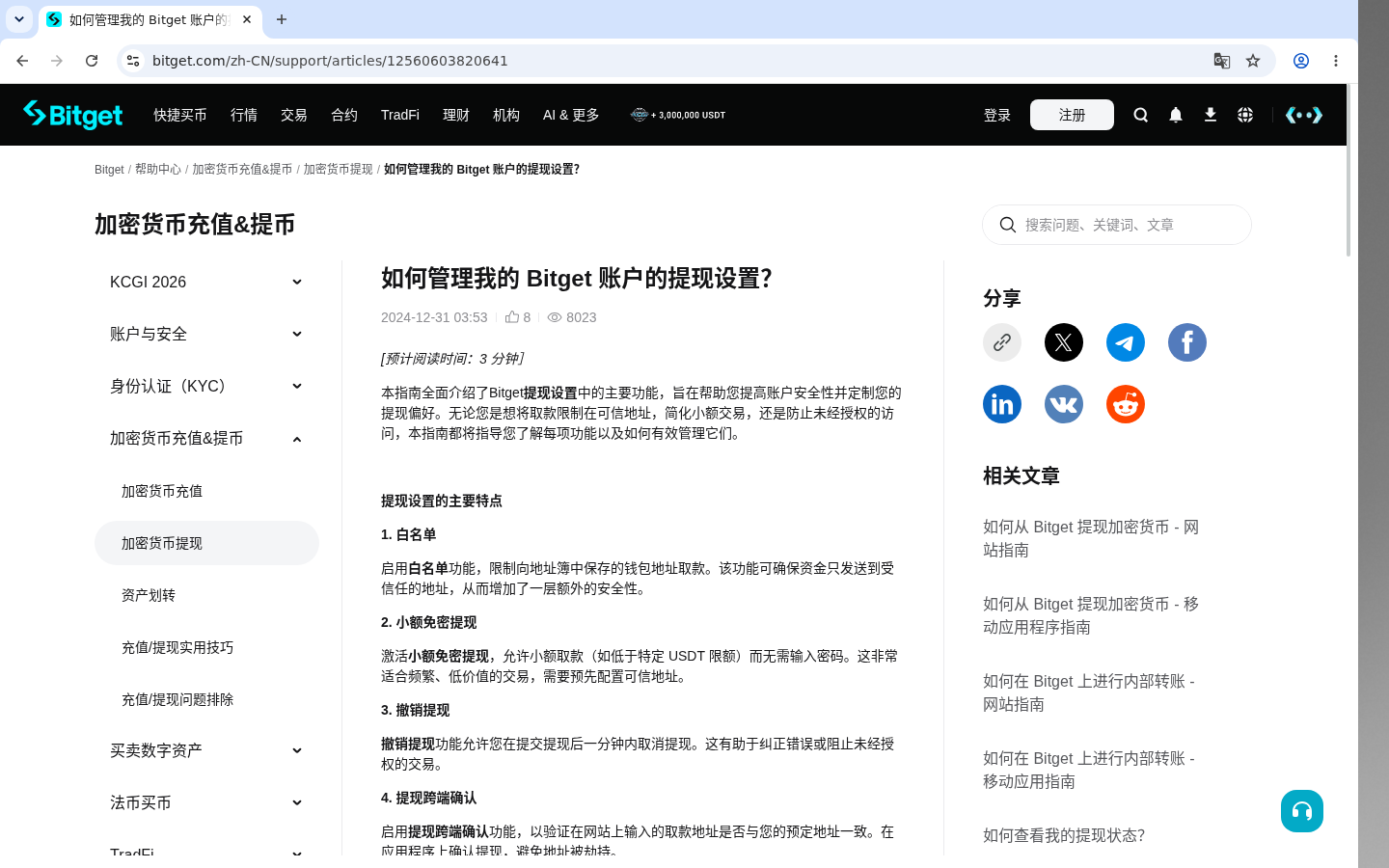The height and width of the screenshot is (868, 1389).
Task: Share article on Reddit
Action: [x=1126, y=404]
